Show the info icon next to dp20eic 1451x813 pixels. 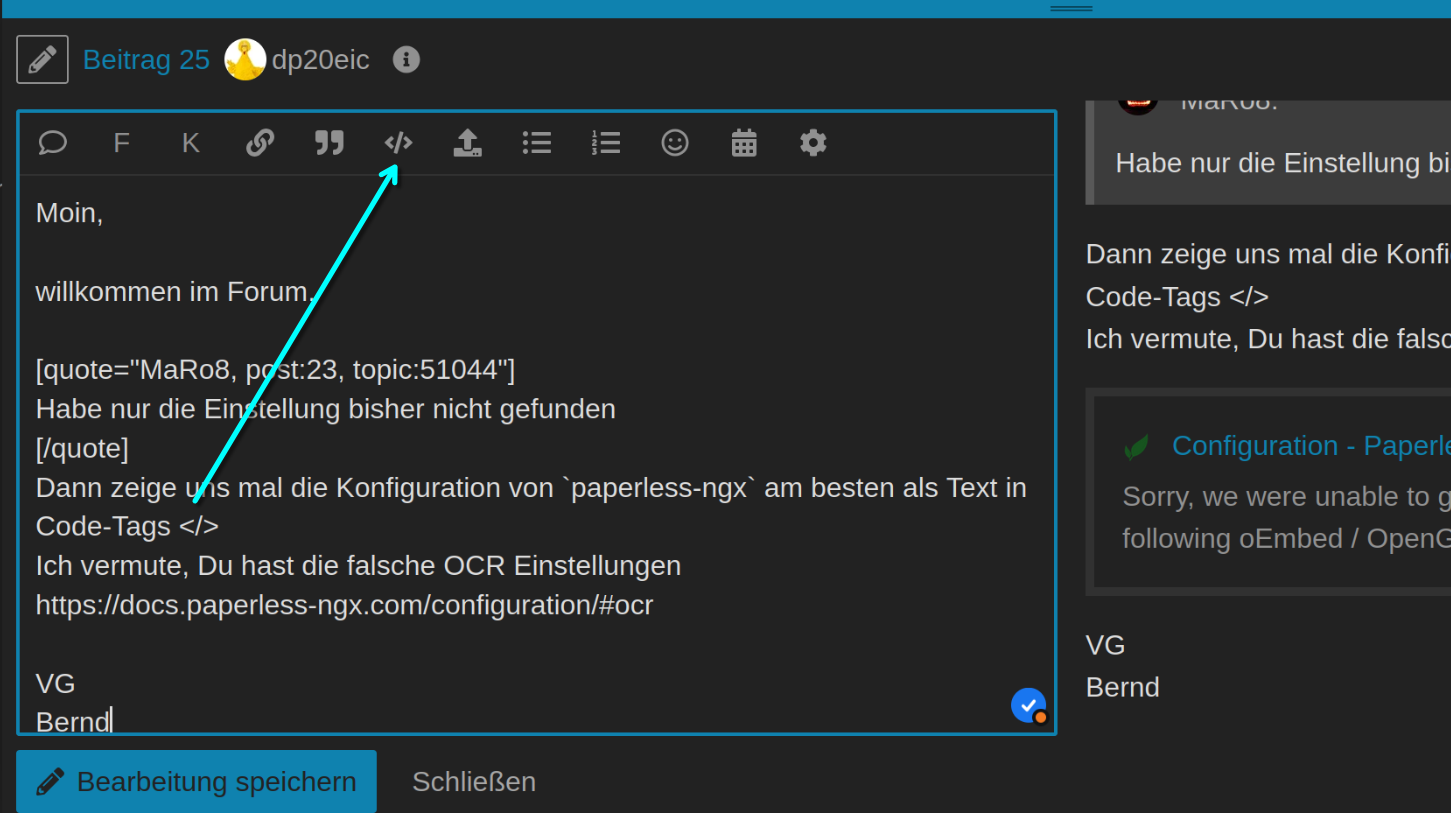coord(406,60)
